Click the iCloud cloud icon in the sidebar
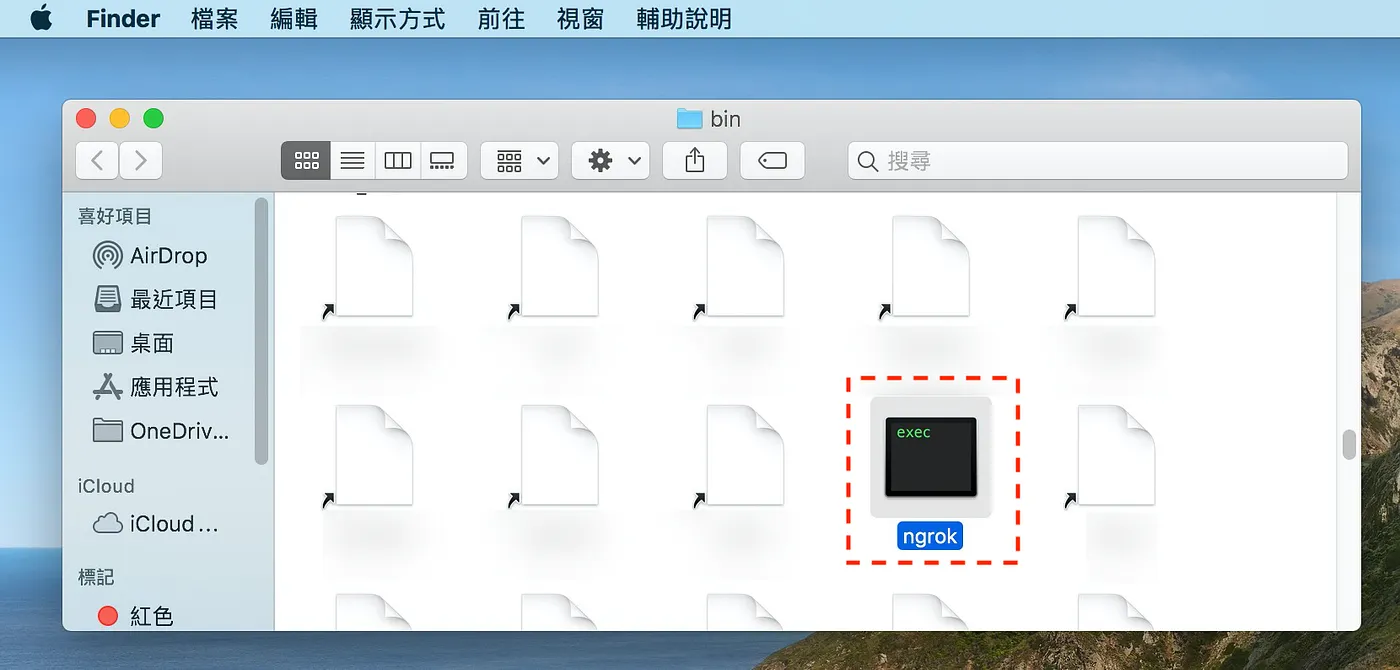The image size is (1400, 670). [x=107, y=524]
